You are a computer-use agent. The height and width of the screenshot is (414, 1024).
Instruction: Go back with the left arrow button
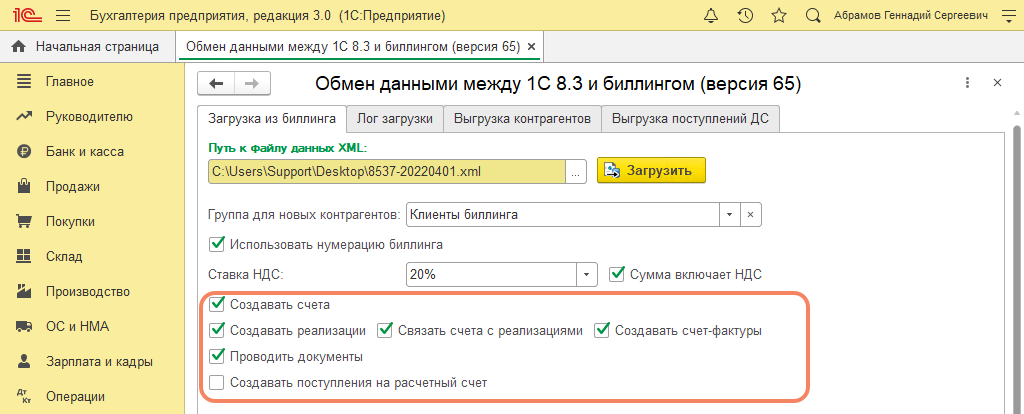coord(216,83)
